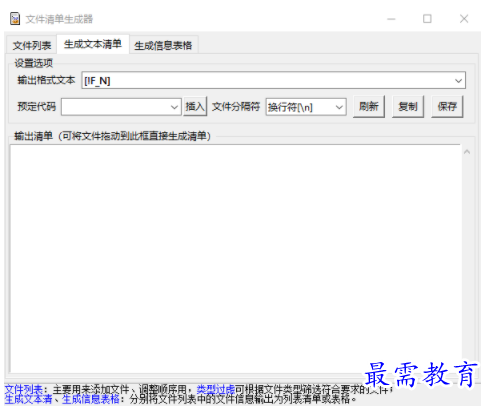Image resolution: width=486 pixels, height=406 pixels.
Task: Click the 文件清单生成器 app icon in title bar
Action: pyautogui.click(x=15, y=19)
